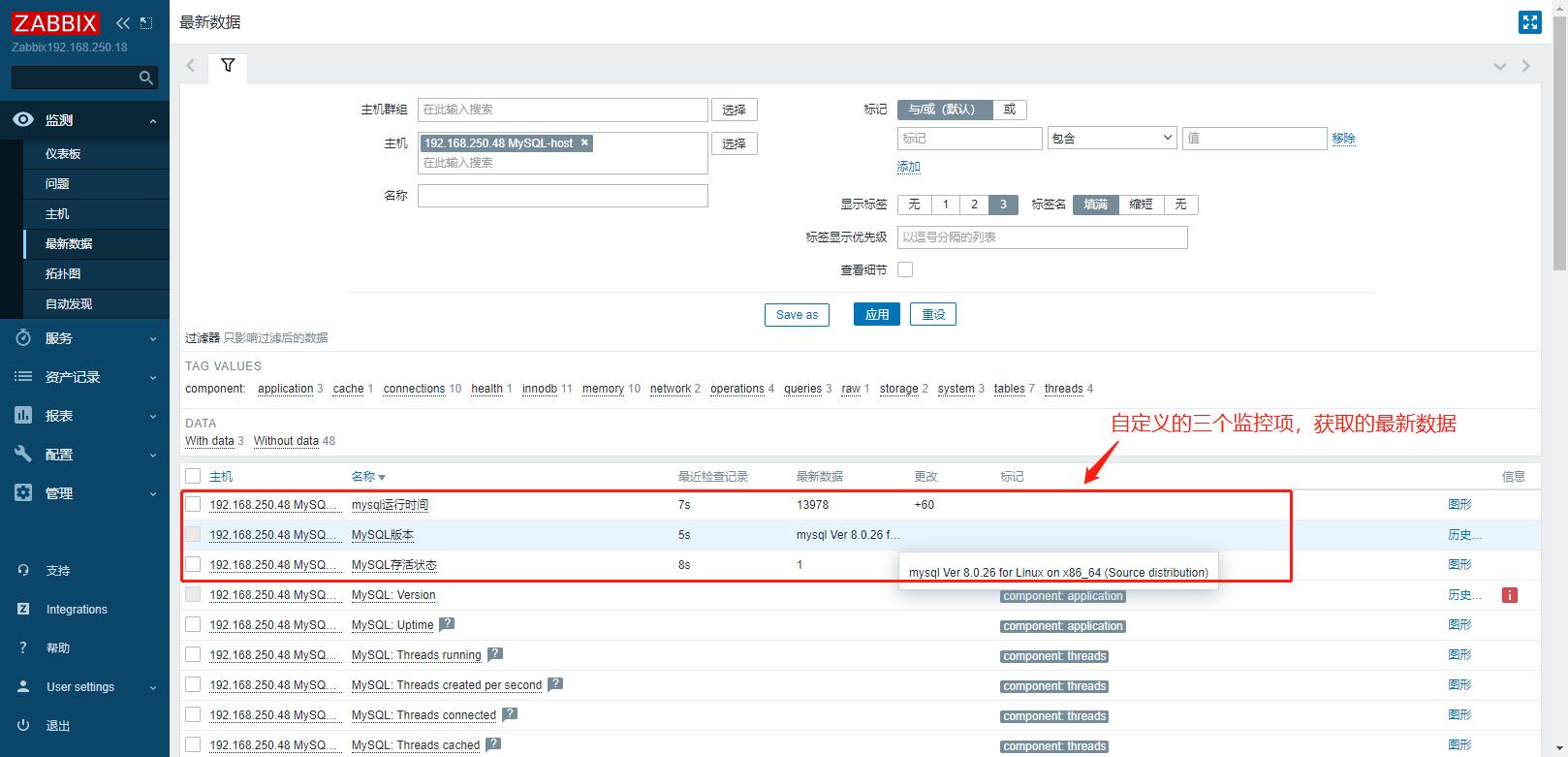Viewport: 1568px width, 757px height.
Task: Set displayed tags to 无
Action: [x=914, y=205]
